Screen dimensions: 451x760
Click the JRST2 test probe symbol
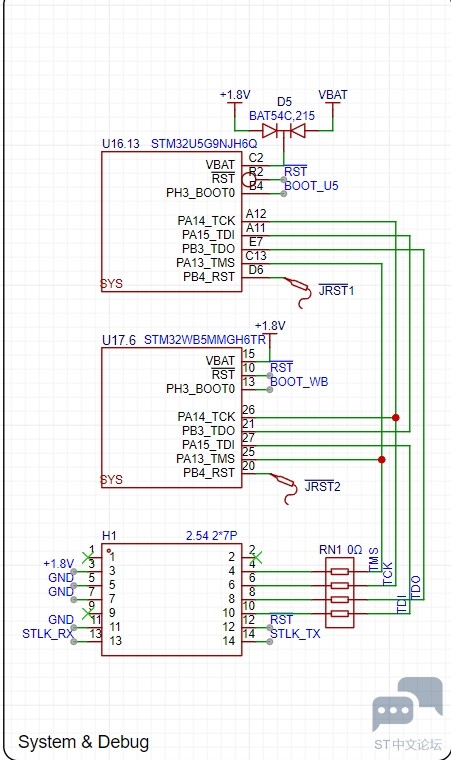pos(284,489)
